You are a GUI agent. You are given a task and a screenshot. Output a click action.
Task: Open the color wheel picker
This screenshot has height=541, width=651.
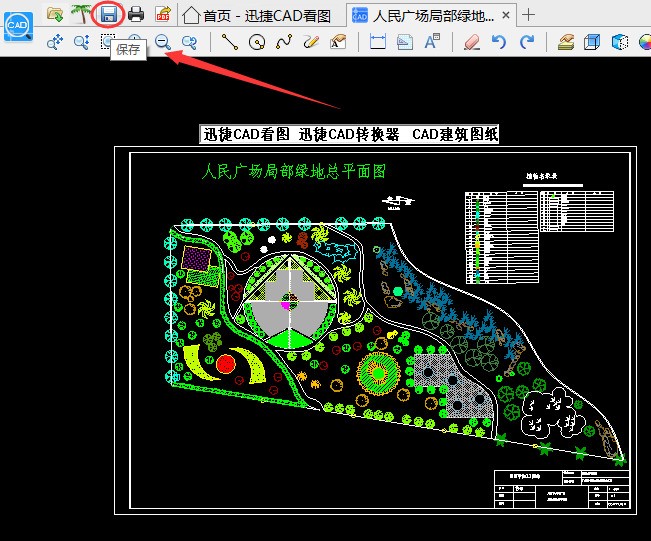click(620, 42)
